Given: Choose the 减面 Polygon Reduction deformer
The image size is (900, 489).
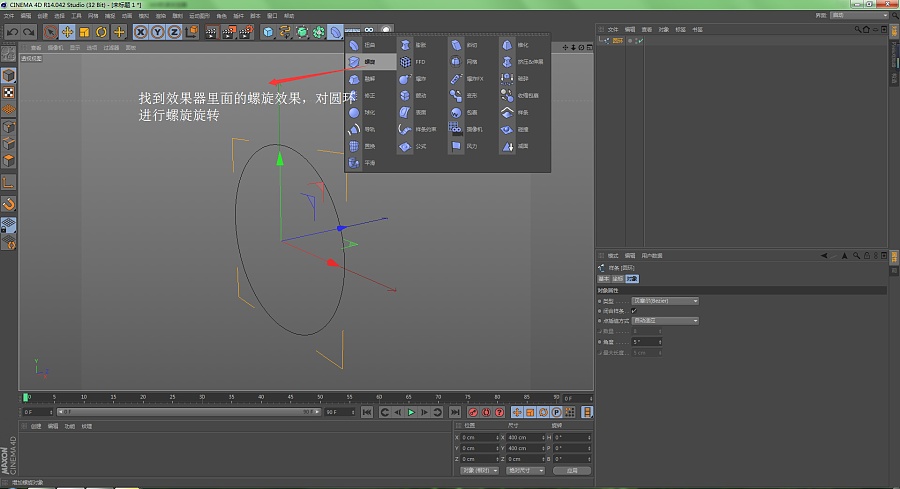Looking at the screenshot, I should [x=523, y=146].
